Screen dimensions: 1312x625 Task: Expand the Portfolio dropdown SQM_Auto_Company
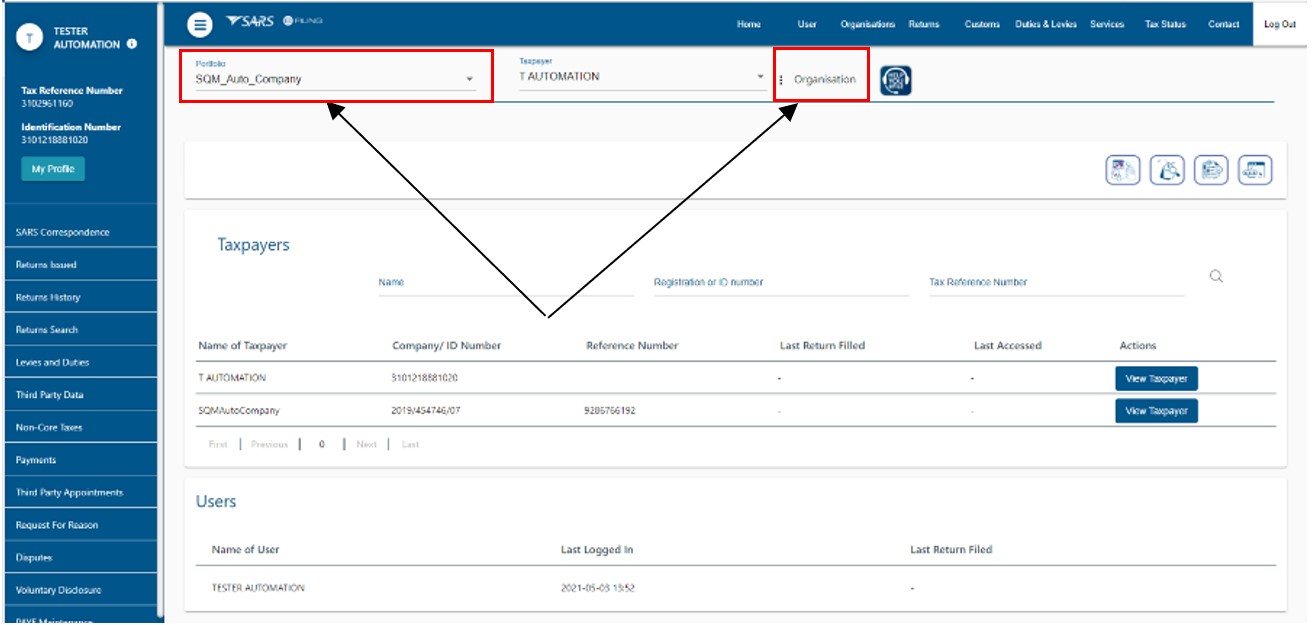336,79
